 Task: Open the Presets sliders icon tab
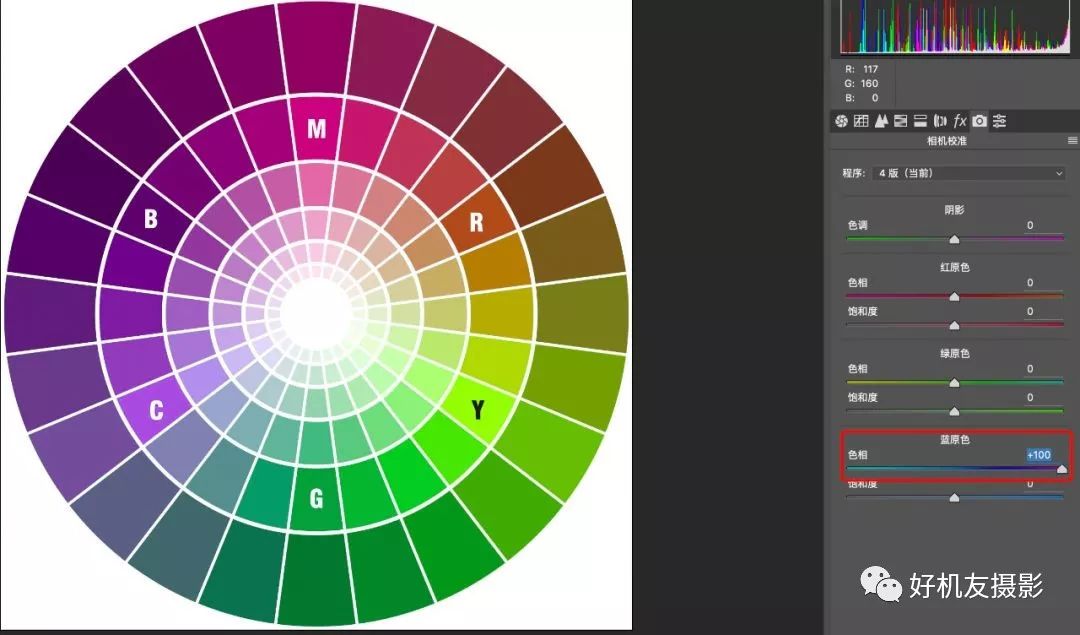pyautogui.click(x=999, y=121)
